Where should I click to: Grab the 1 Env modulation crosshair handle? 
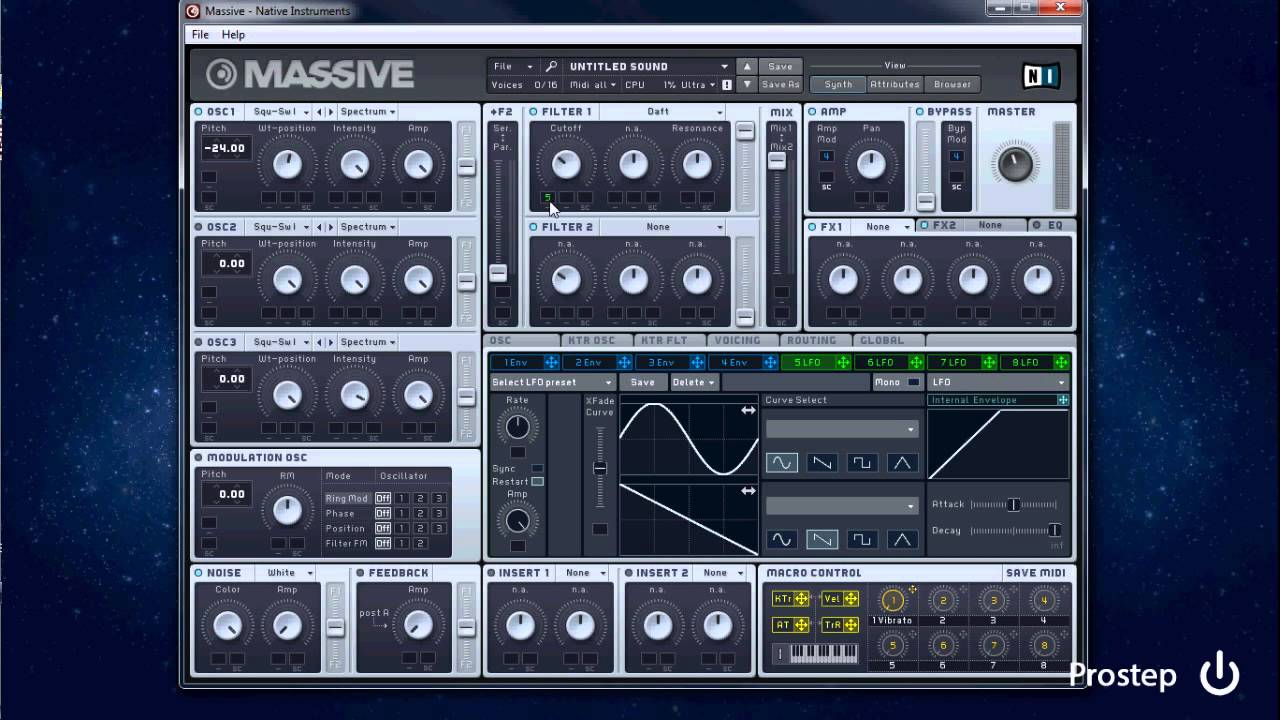coord(551,362)
